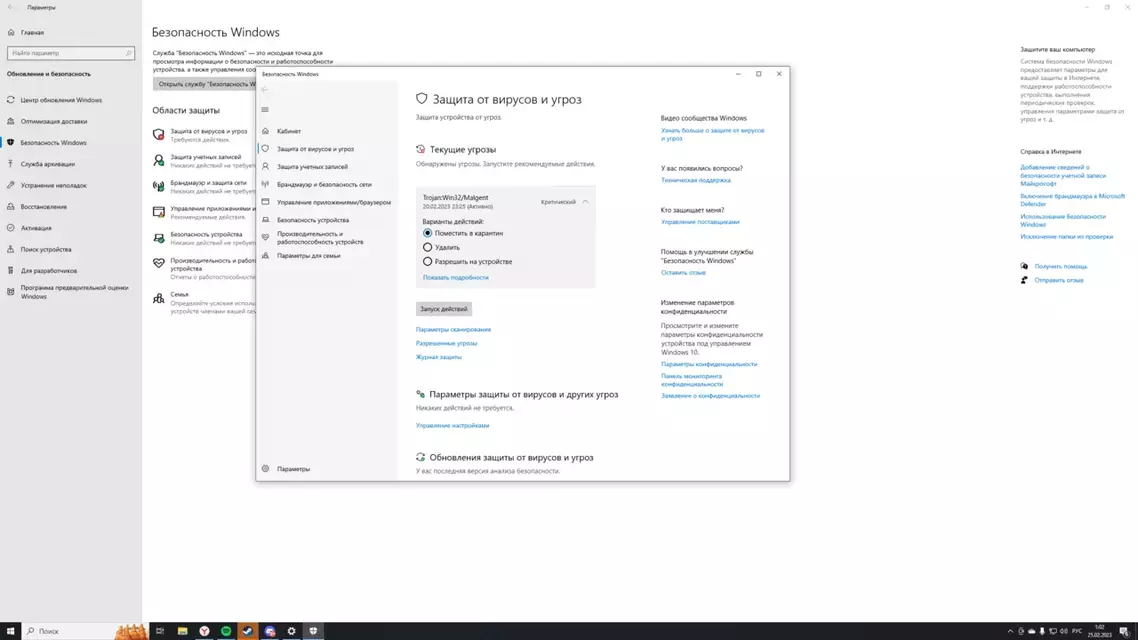Select 'Брандмауэр и безопасность сети' sidebar item
The width and height of the screenshot is (1138, 640).
[324, 184]
